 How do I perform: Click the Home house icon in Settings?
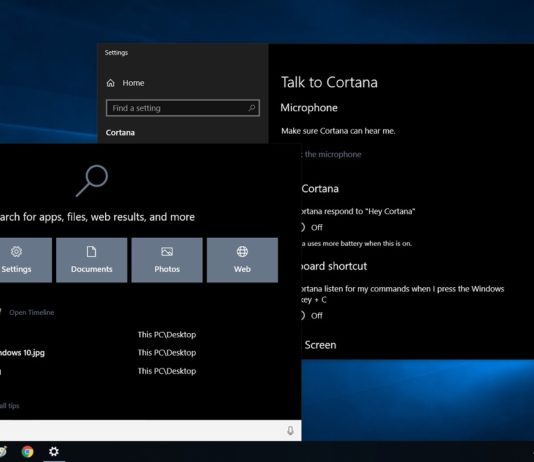pos(111,83)
